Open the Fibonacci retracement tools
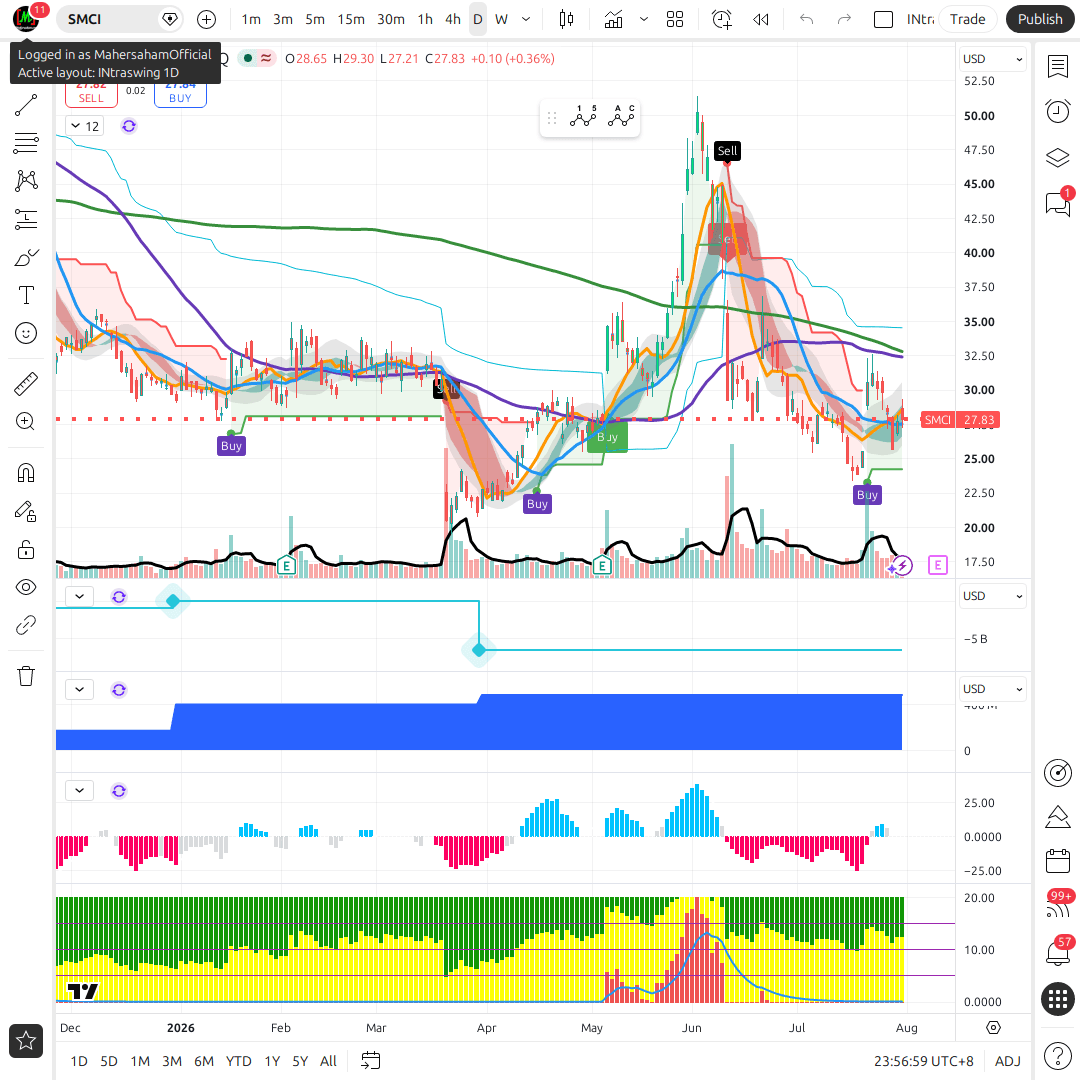Screen dimensions: 1080x1080 [26, 143]
